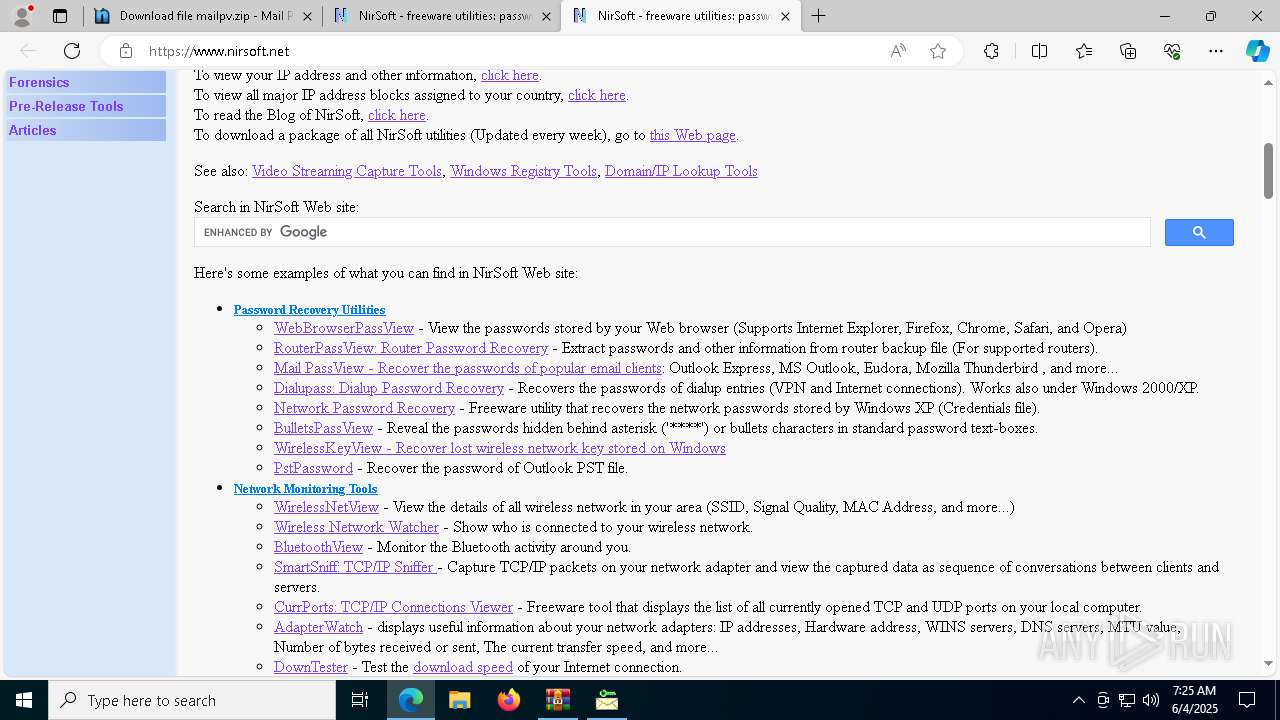Click the page vertical scrollbar thumb
Viewport: 1280px width, 720px height.
point(1268,171)
